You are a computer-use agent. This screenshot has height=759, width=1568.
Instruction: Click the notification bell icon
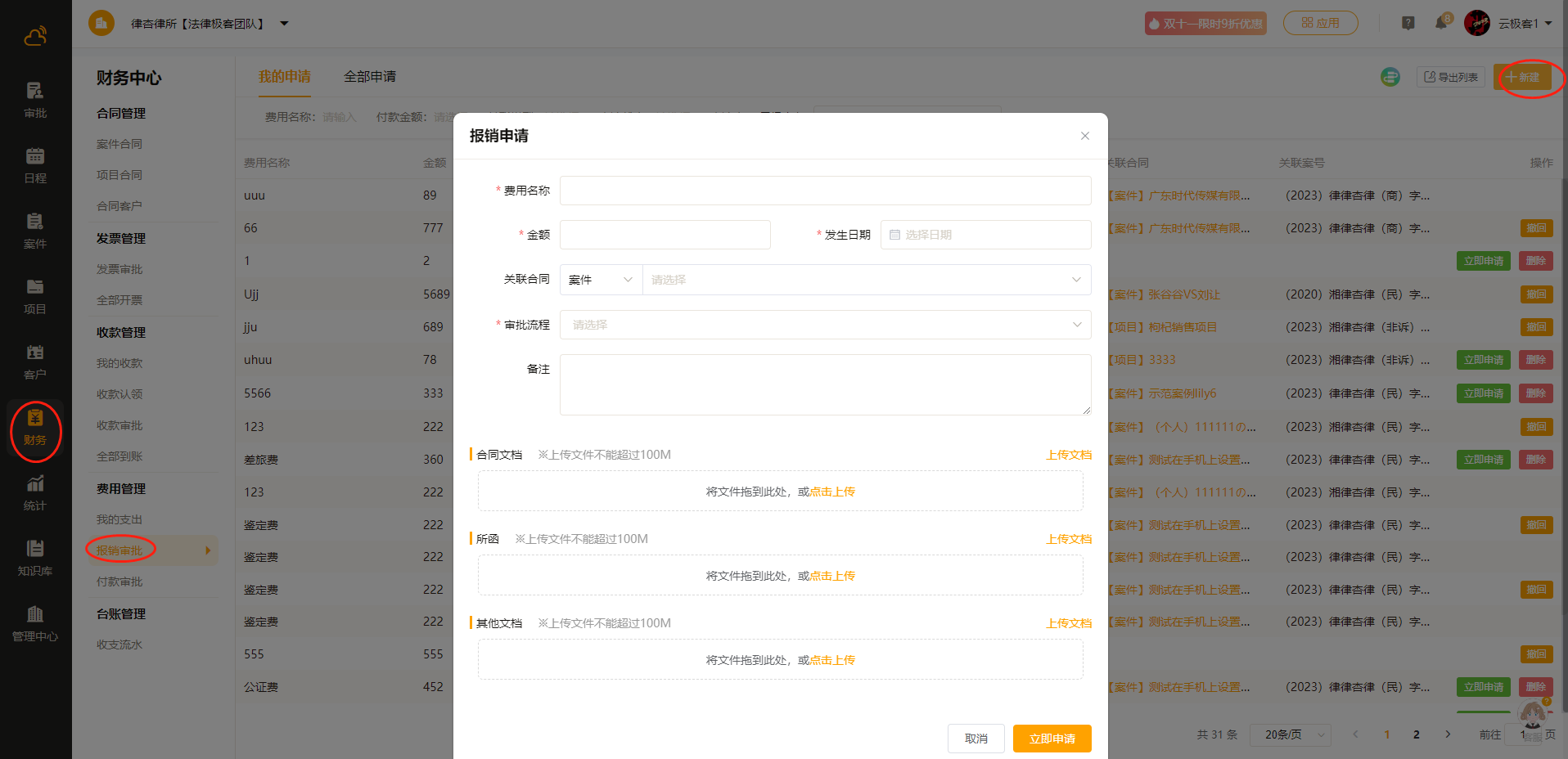[1441, 23]
